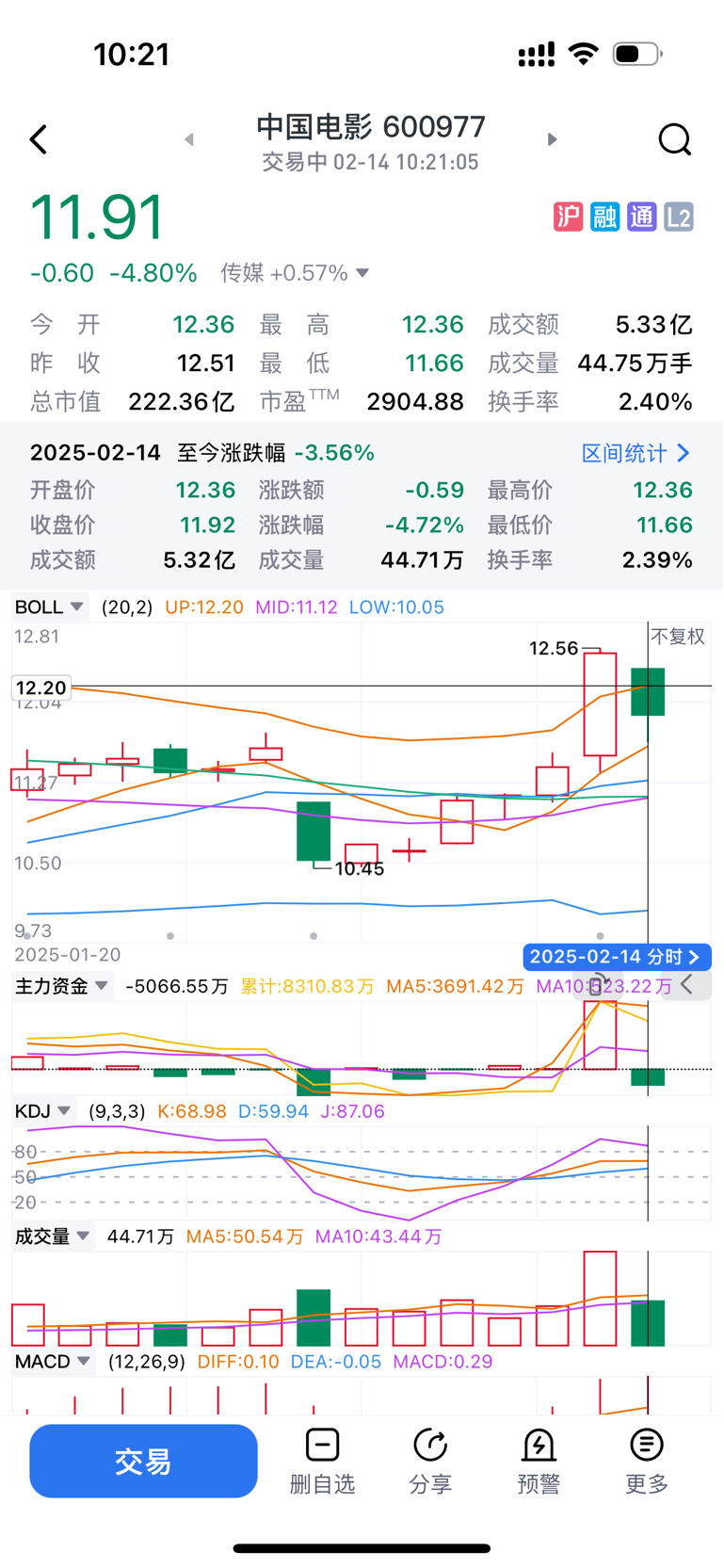Image resolution: width=724 pixels, height=1568 pixels.
Task: Open the 传媒 sector dropdown
Action: pos(295,273)
